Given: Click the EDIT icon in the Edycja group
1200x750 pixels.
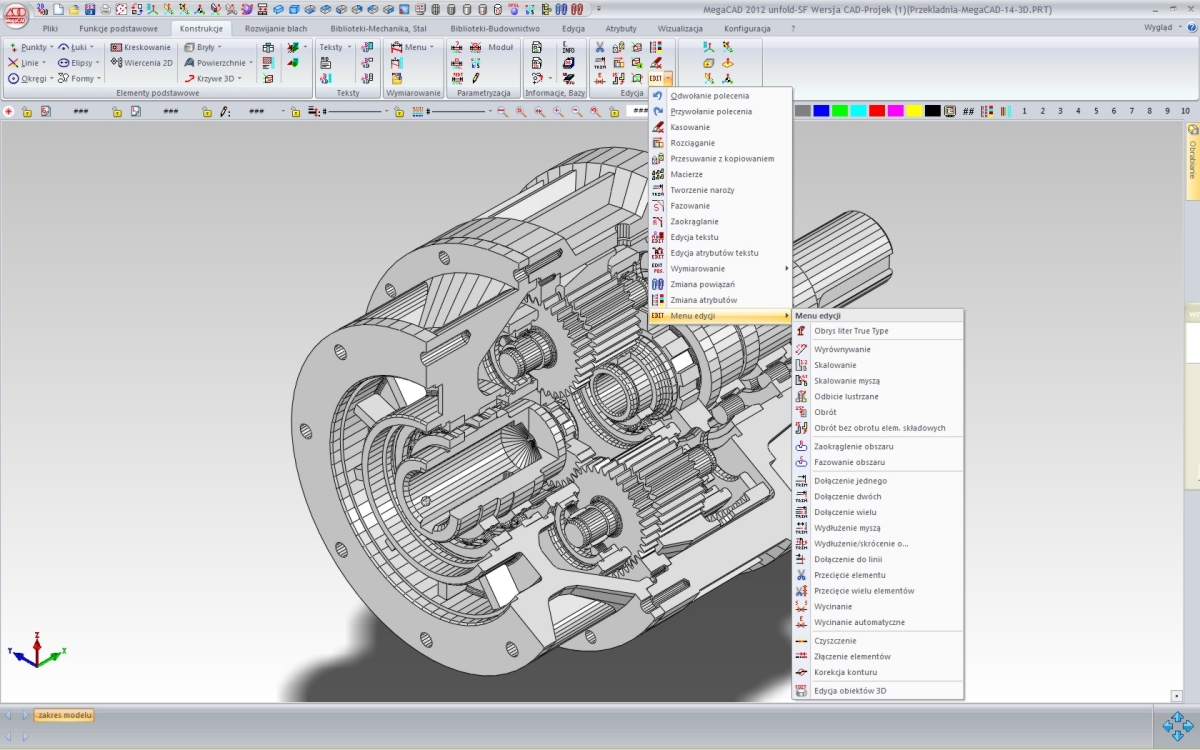Looking at the screenshot, I should (x=658, y=77).
